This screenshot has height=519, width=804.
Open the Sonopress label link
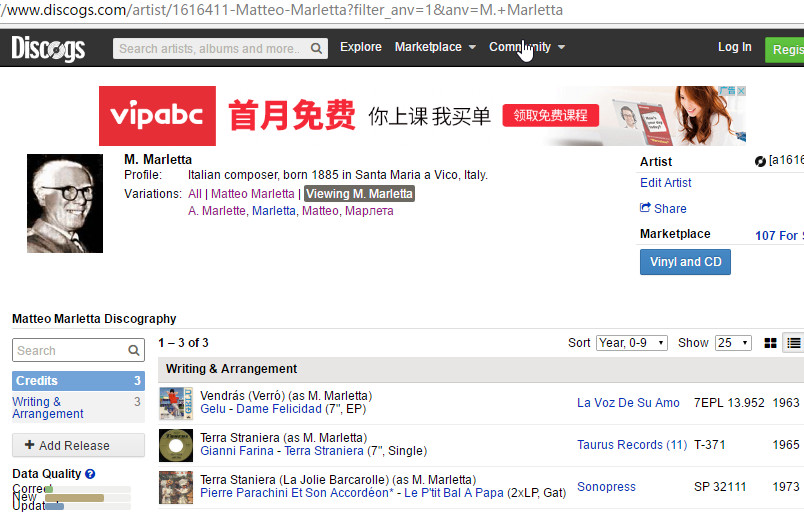click(x=606, y=487)
